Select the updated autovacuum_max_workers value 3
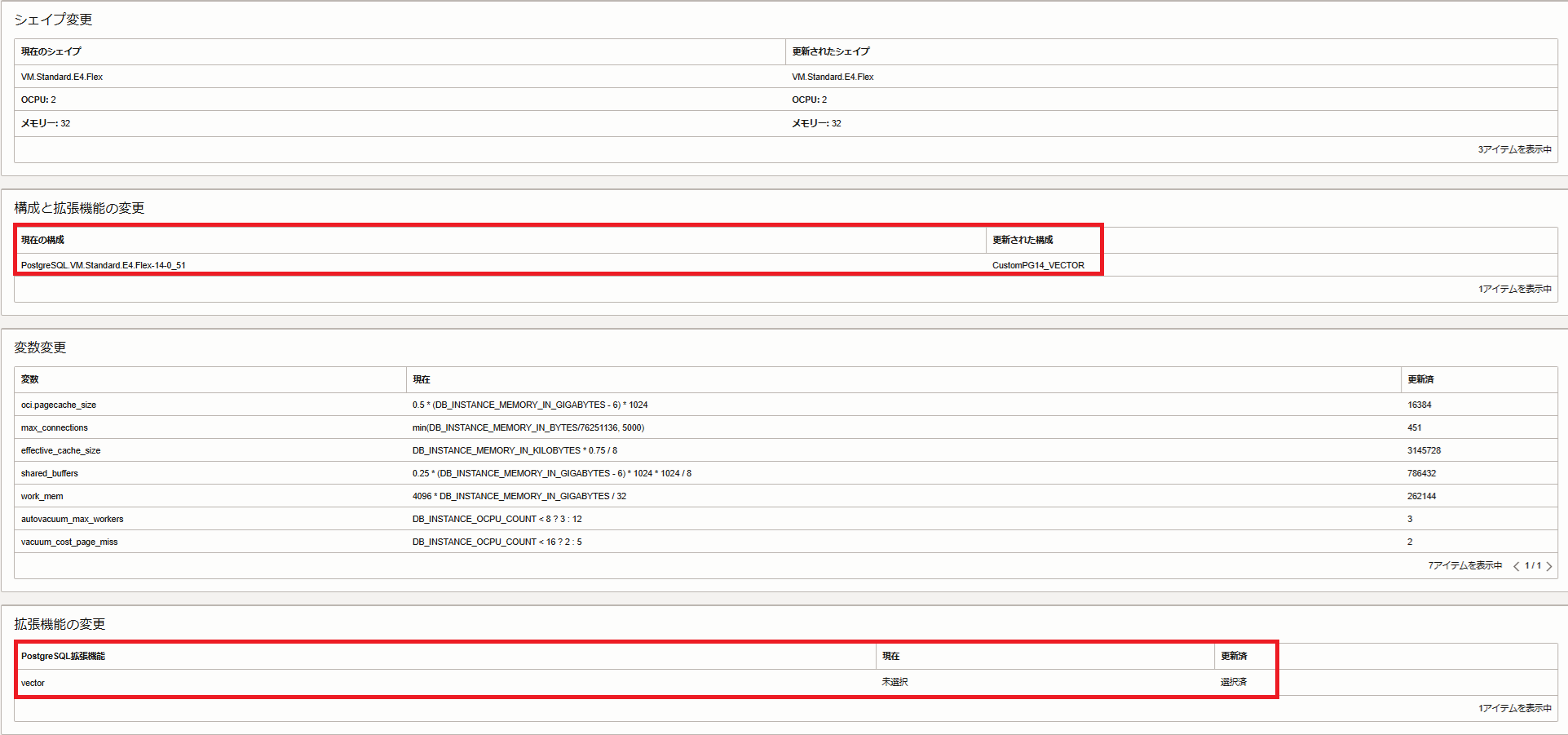 (1410, 519)
